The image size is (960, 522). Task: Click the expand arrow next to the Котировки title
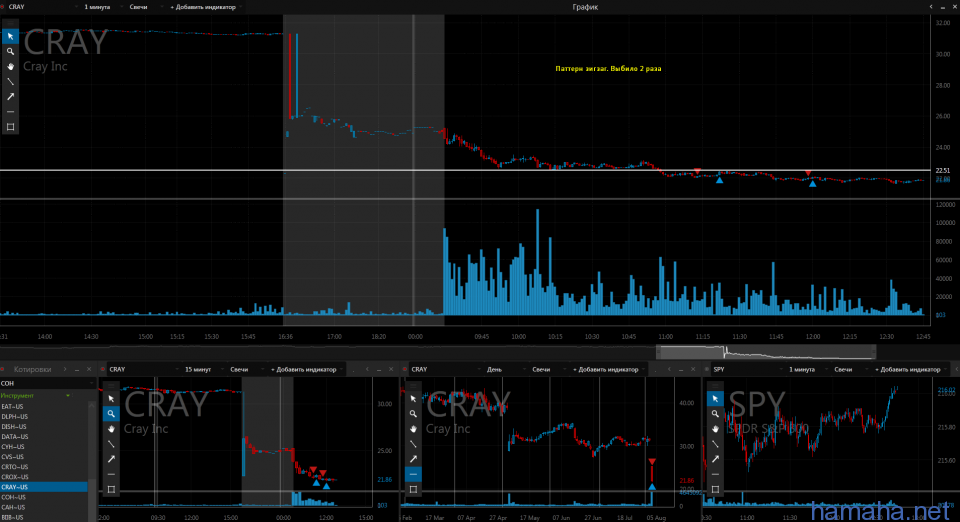65,369
